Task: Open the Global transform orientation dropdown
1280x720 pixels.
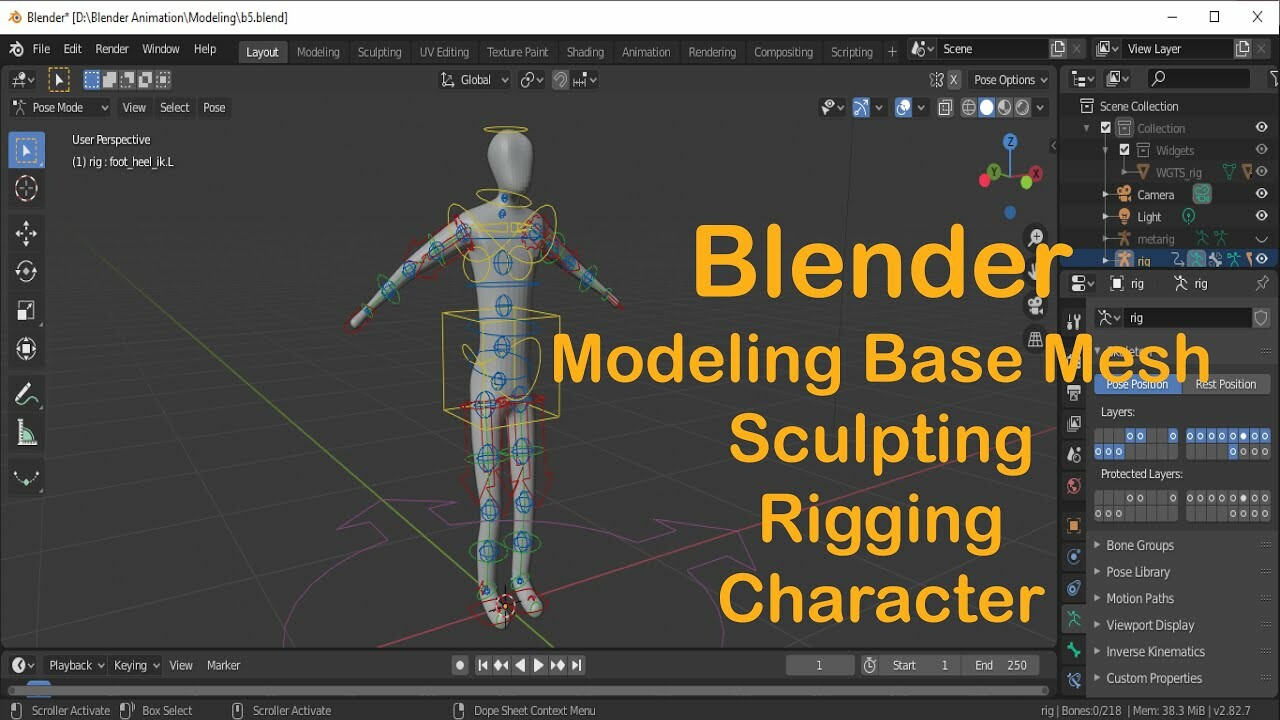Action: pos(475,80)
